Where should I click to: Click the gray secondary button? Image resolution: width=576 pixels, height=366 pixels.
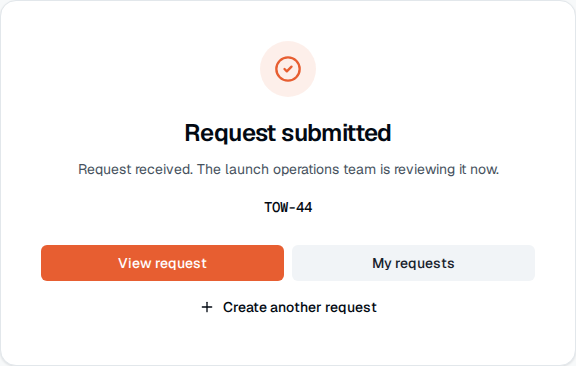[413, 263]
